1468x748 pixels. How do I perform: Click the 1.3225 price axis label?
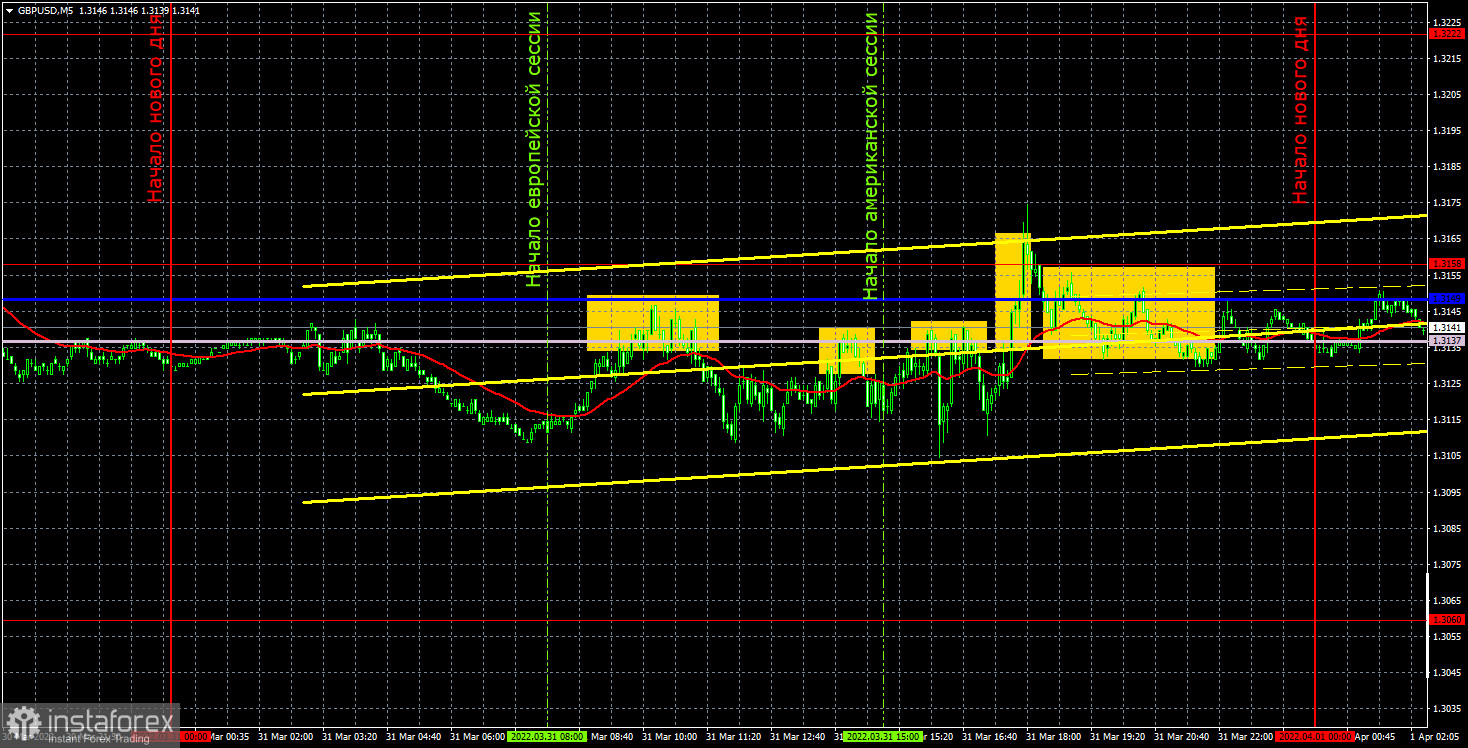1447,22
